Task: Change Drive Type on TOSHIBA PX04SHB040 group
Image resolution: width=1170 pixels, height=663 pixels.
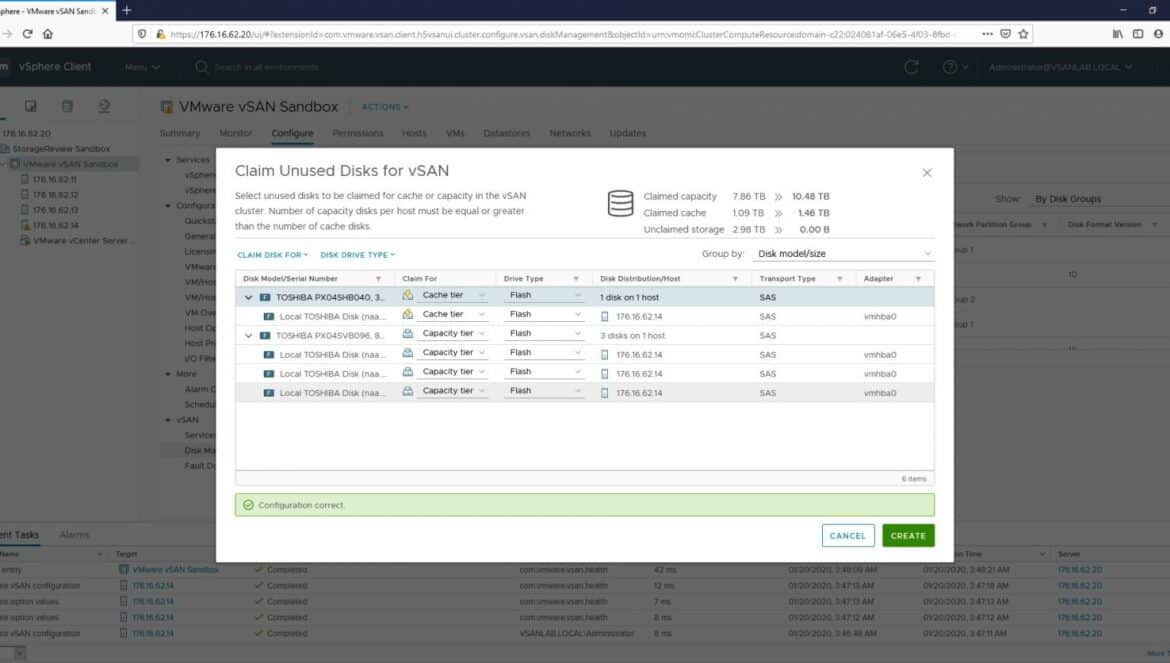Action: coord(544,295)
